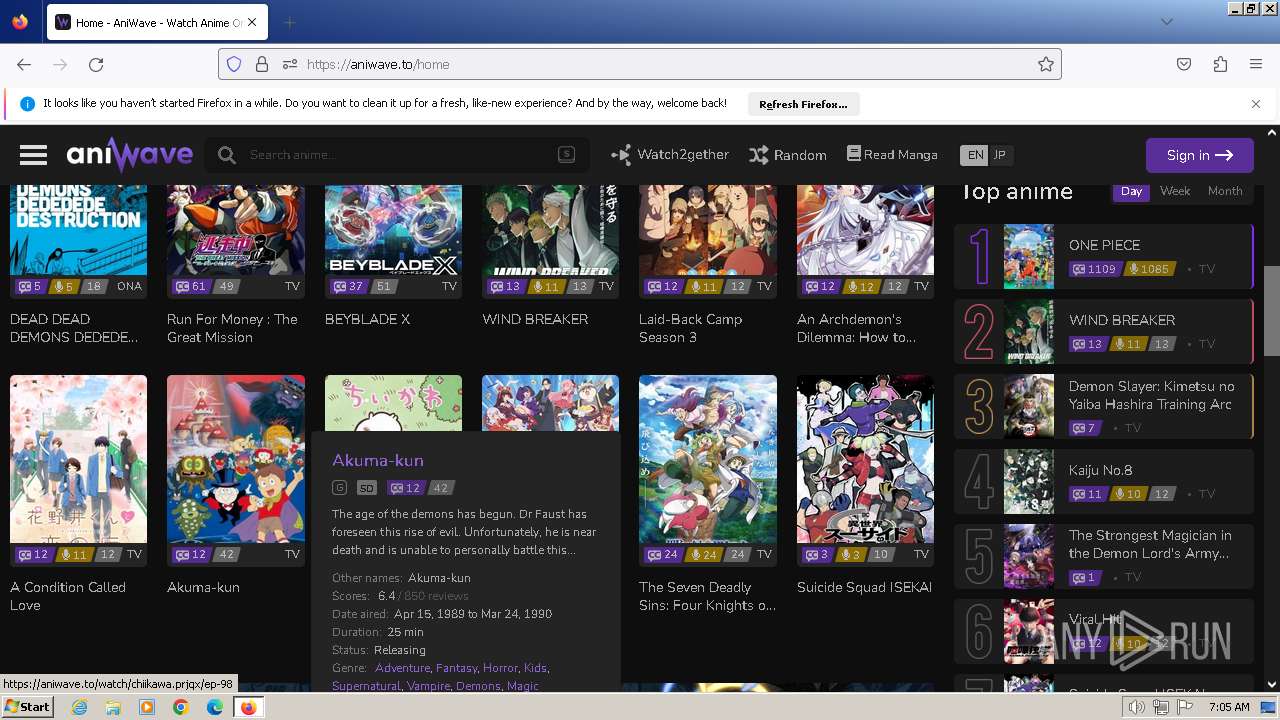
Task: Click the Refresh Firefox button
Action: pos(803,104)
